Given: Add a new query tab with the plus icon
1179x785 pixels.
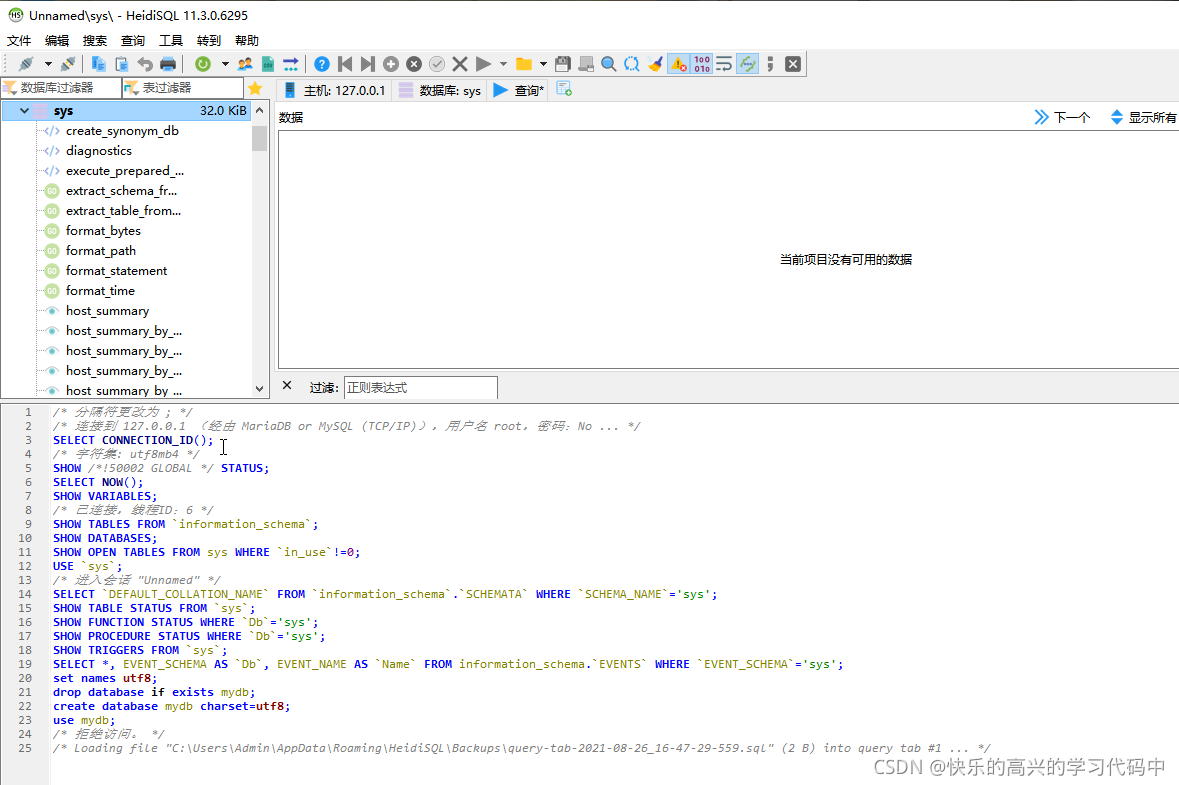Looking at the screenshot, I should tap(564, 89).
